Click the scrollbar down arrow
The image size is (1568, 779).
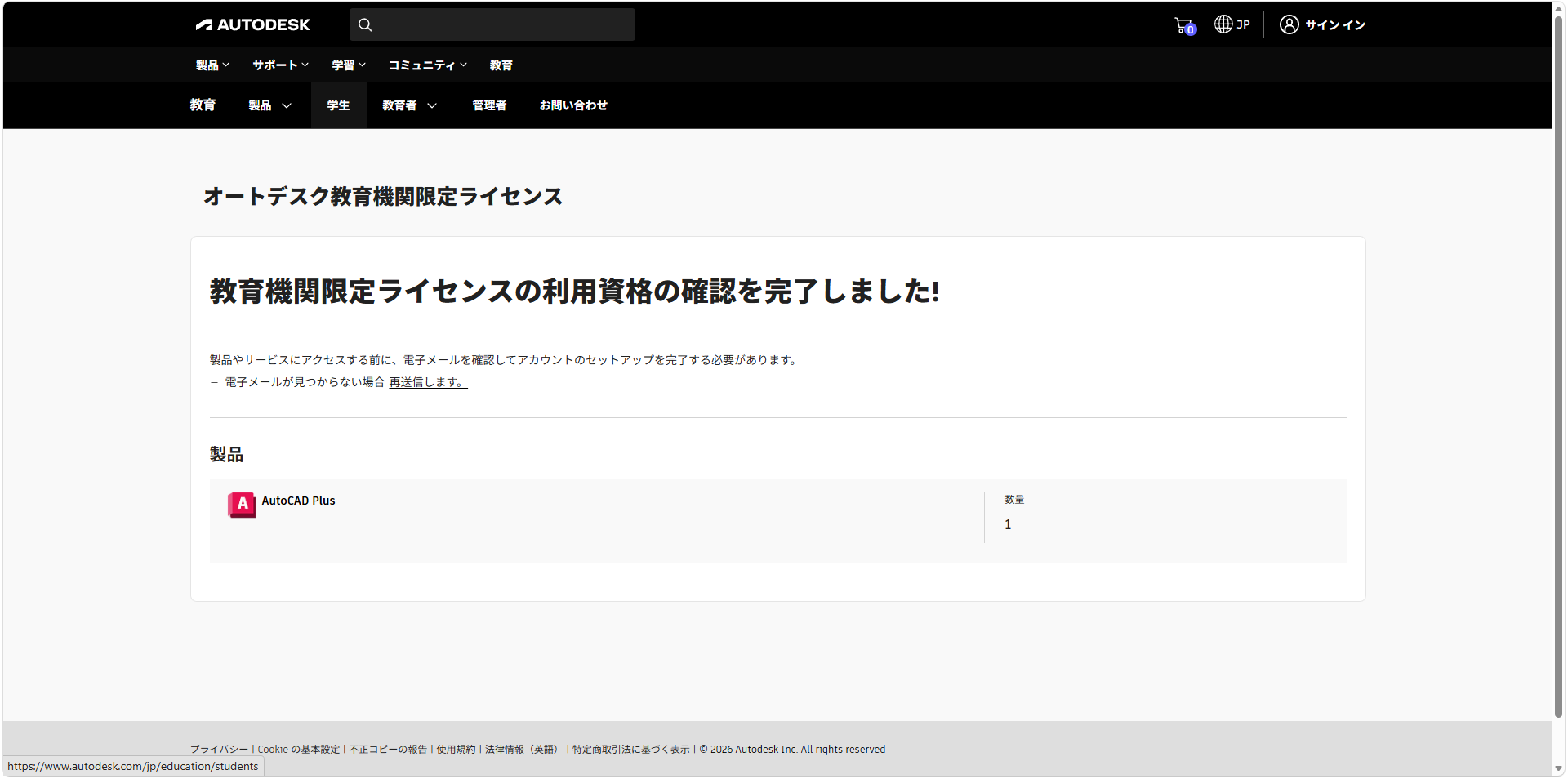(1558, 768)
